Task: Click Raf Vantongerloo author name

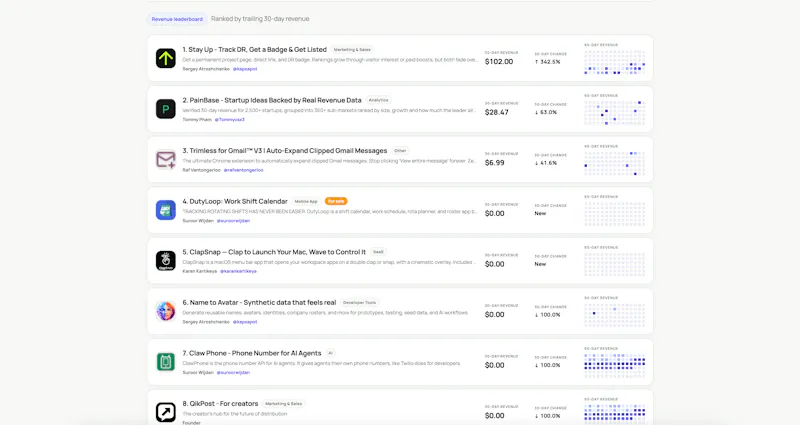Action: click(x=202, y=170)
